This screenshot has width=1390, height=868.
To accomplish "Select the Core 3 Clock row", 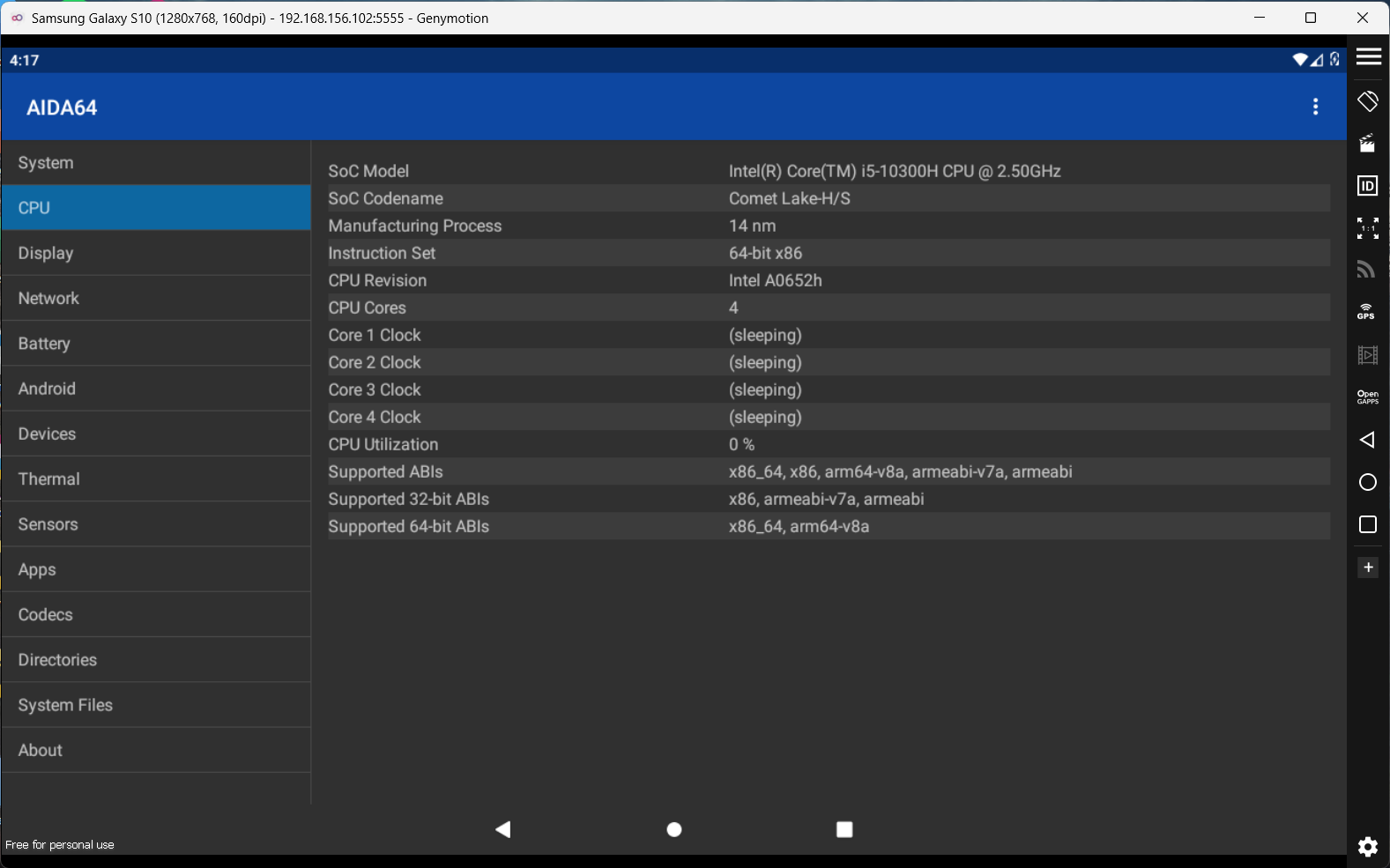I will coord(829,389).
